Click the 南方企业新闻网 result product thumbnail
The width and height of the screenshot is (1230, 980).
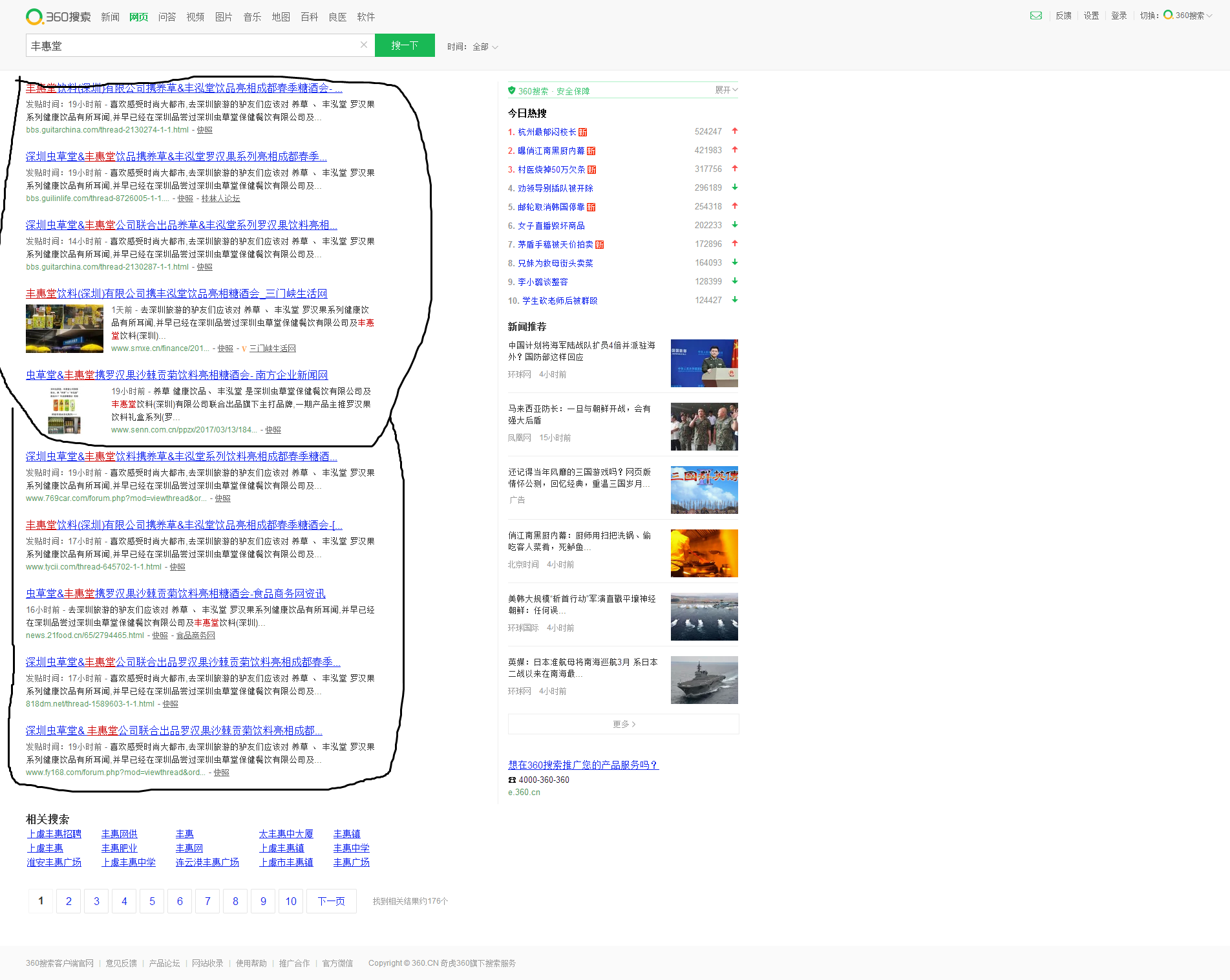coord(65,410)
